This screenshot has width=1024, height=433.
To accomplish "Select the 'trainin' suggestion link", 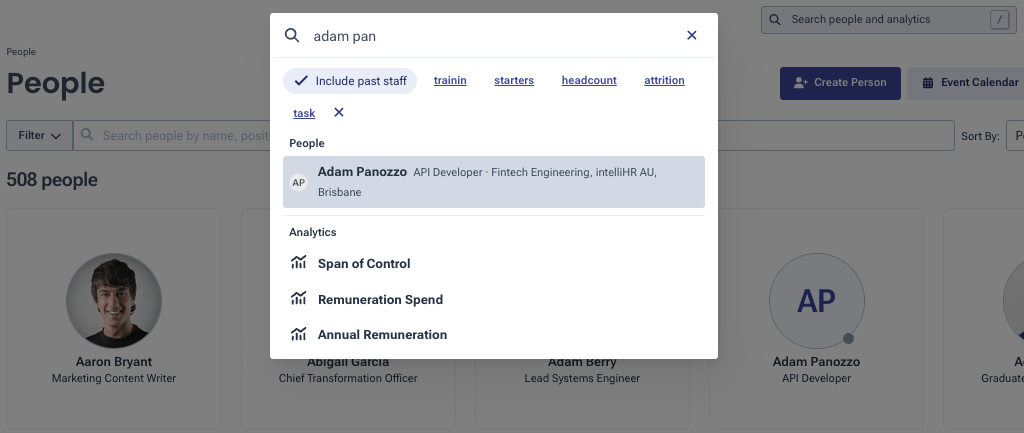I will point(450,81).
